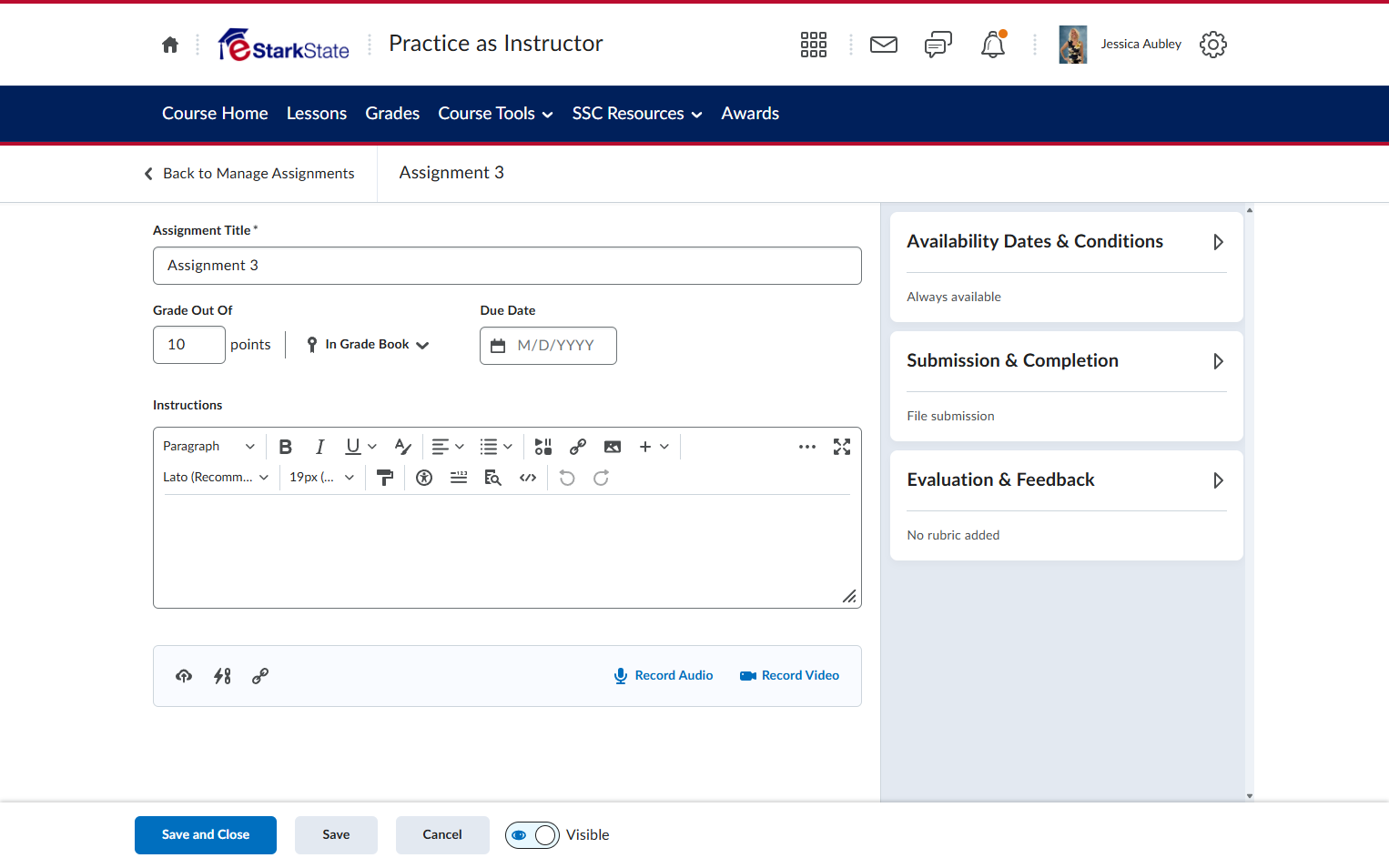This screenshot has height=868, width=1389.
Task: Click the word count icon
Action: [x=459, y=478]
